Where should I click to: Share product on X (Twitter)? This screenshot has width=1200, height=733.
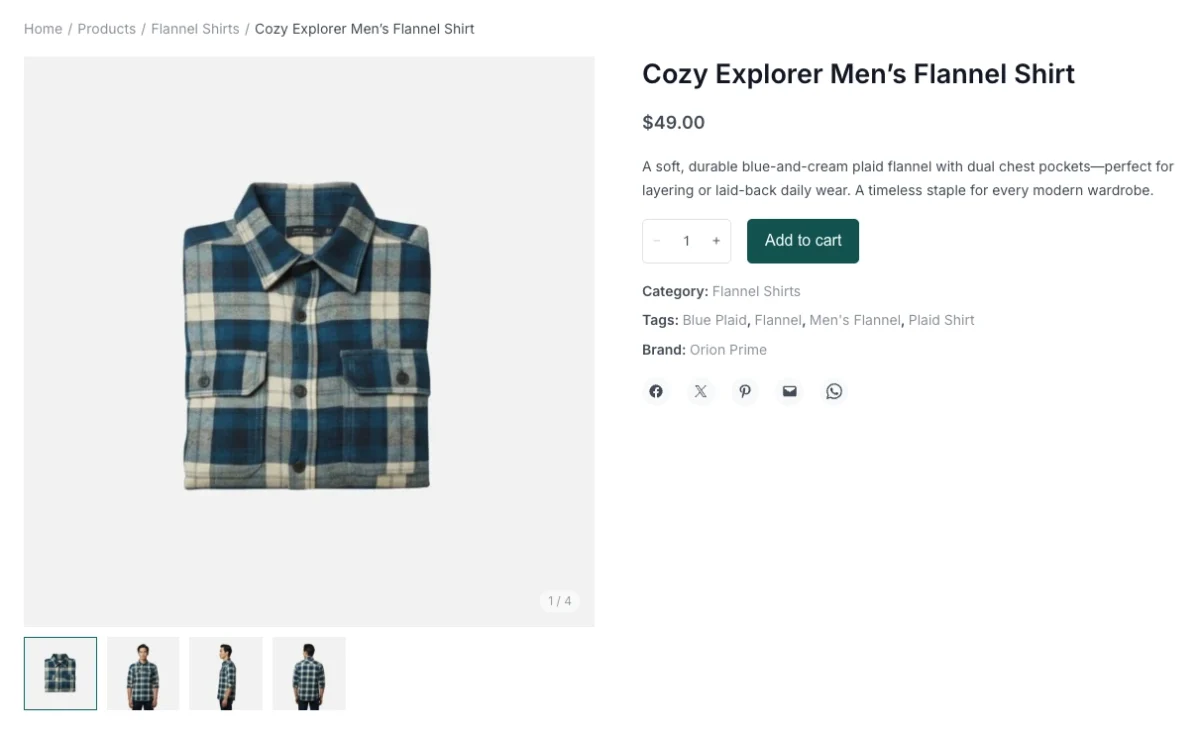(700, 391)
